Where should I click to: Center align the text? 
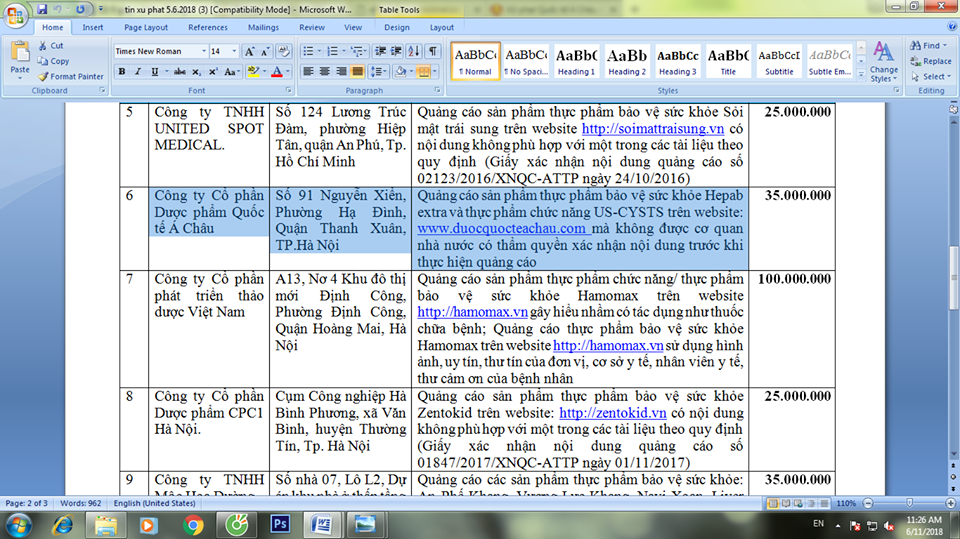coord(324,71)
